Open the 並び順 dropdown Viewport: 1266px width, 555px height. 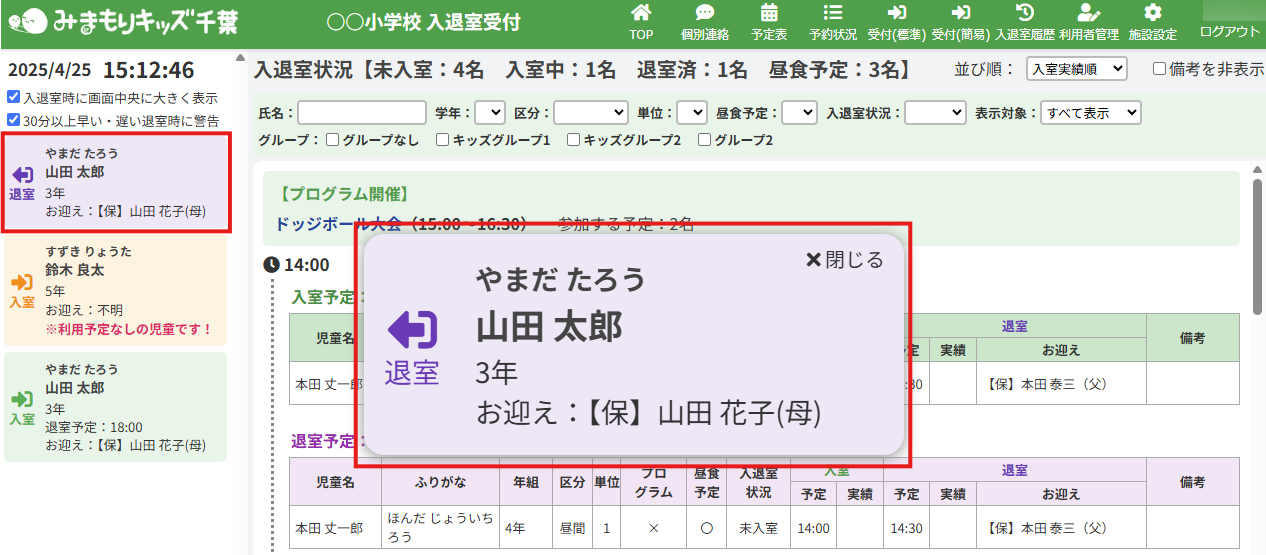click(x=1076, y=69)
